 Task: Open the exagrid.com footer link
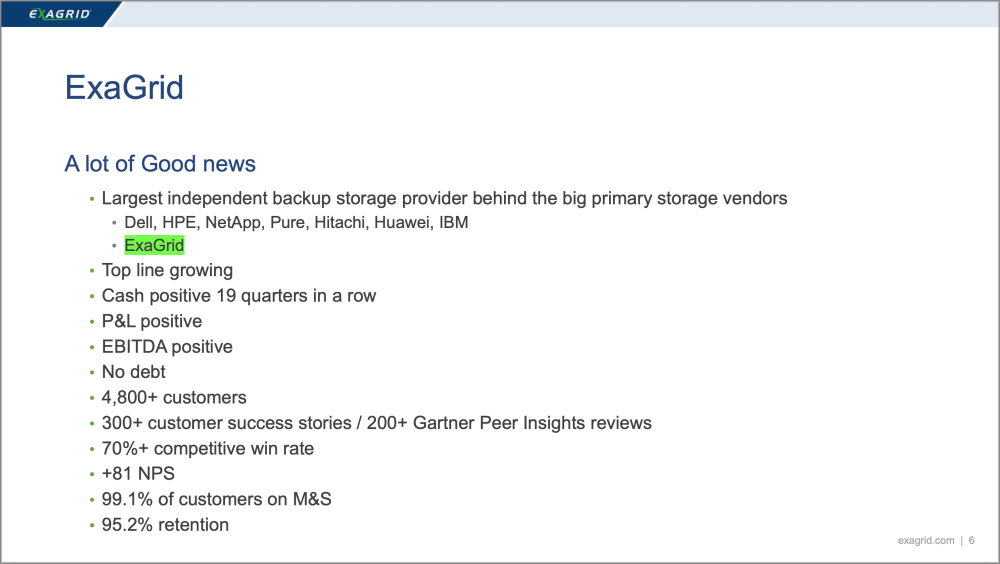926,540
